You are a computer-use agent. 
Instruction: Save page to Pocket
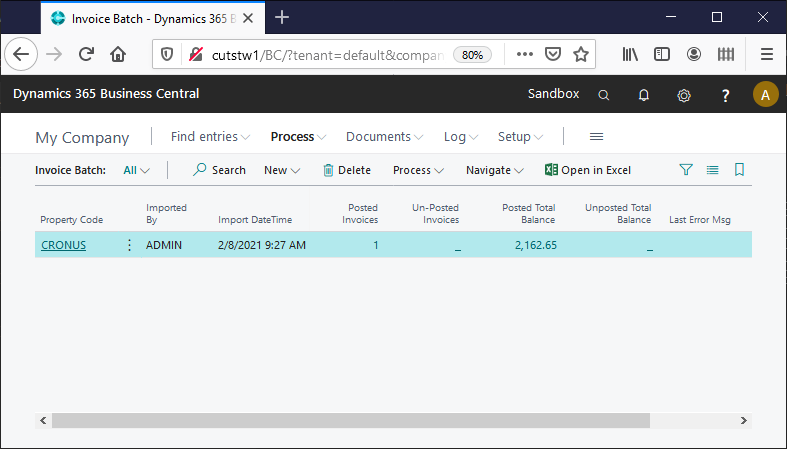tap(553, 54)
